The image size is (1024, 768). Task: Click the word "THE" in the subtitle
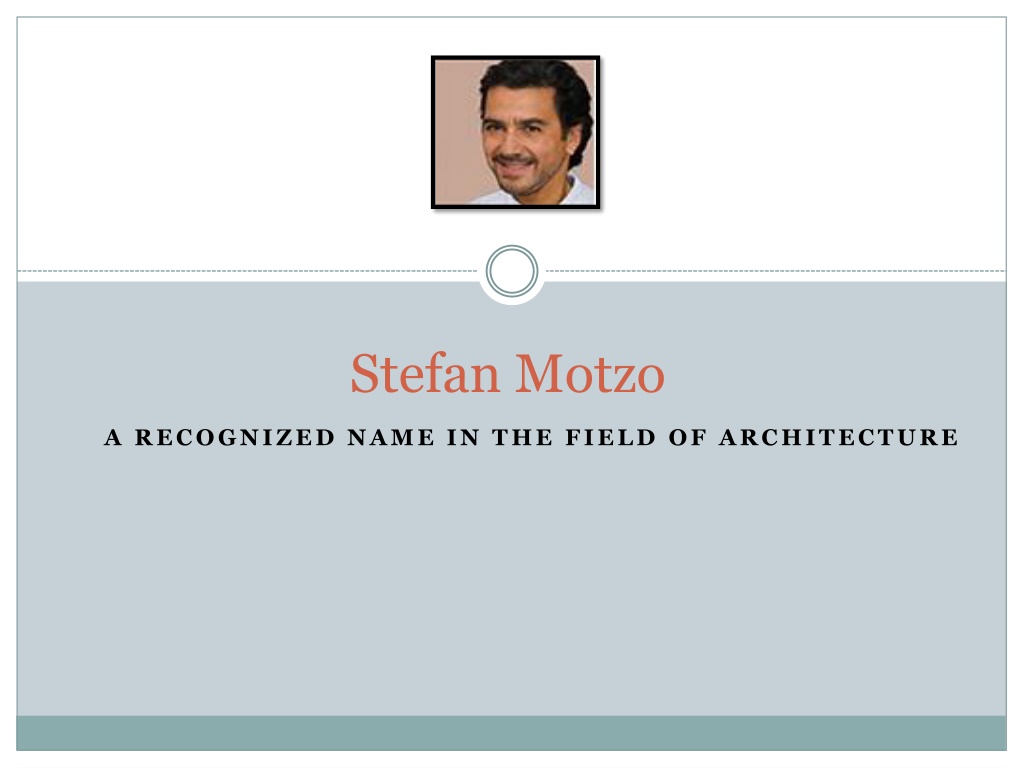[522, 437]
